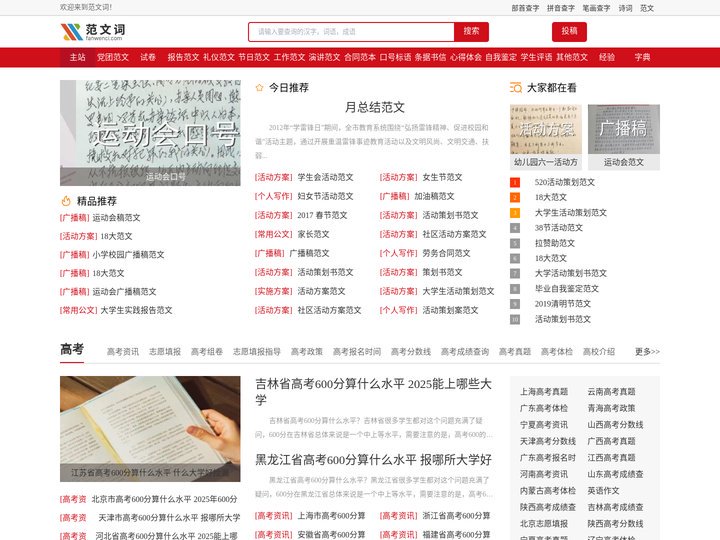Switch to 高考政策 tab

(x=307, y=352)
